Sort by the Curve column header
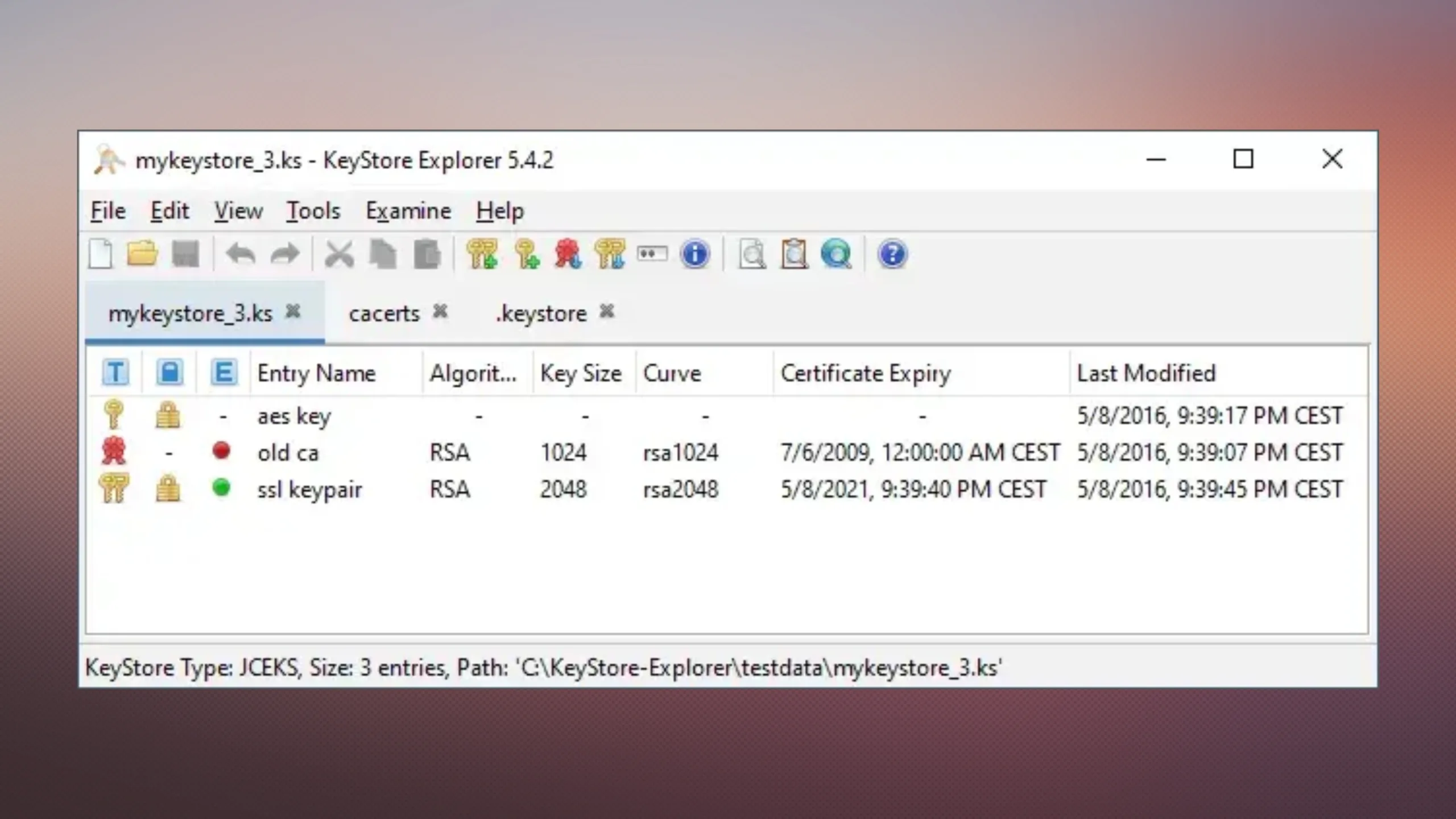The height and width of the screenshot is (819, 1456). tap(705, 373)
